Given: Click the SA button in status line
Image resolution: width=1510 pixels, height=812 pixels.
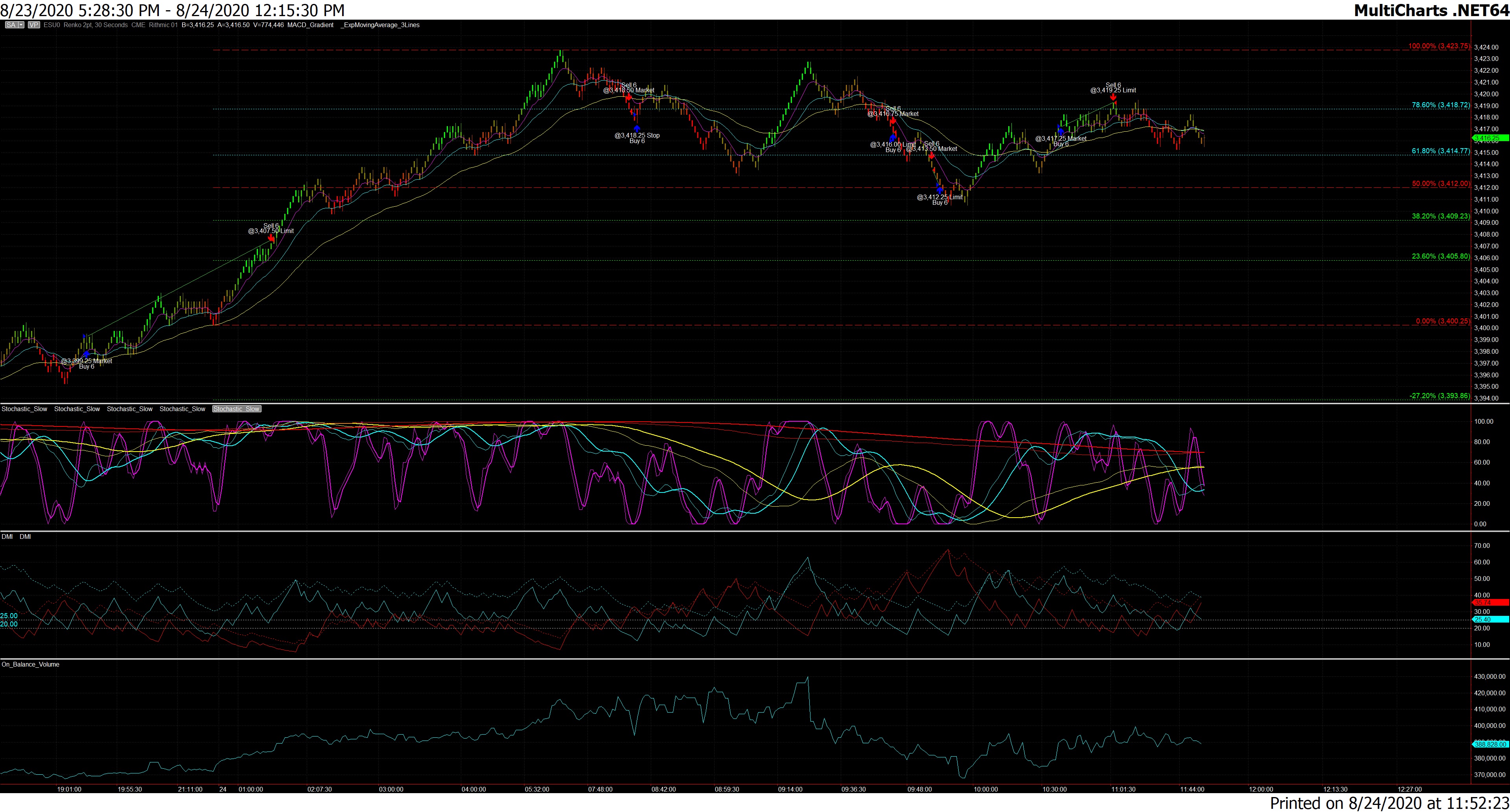Looking at the screenshot, I should (11, 25).
